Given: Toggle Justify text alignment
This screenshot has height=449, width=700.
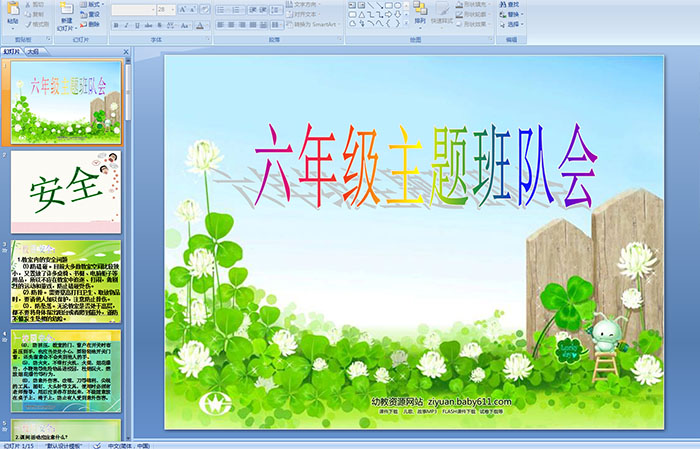Looking at the screenshot, I should pos(253,25).
